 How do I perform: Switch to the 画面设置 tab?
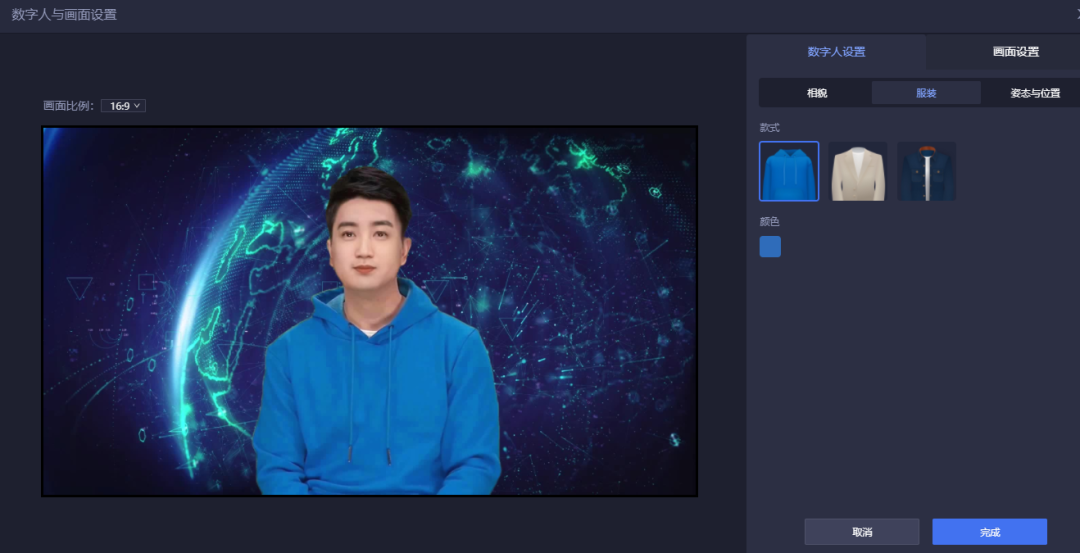1015,52
